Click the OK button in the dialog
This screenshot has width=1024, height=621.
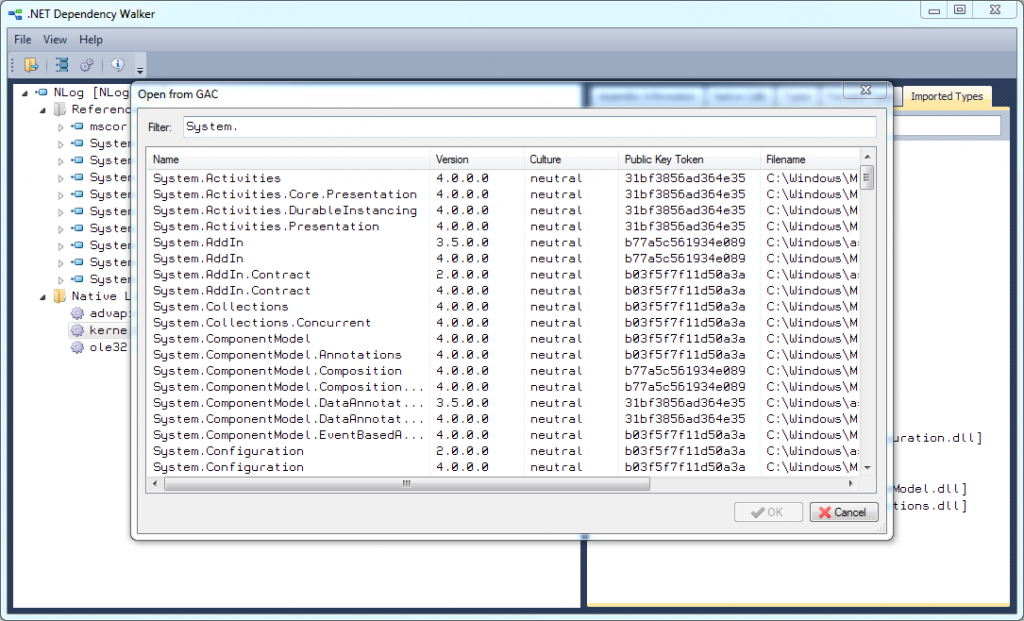[x=768, y=513]
